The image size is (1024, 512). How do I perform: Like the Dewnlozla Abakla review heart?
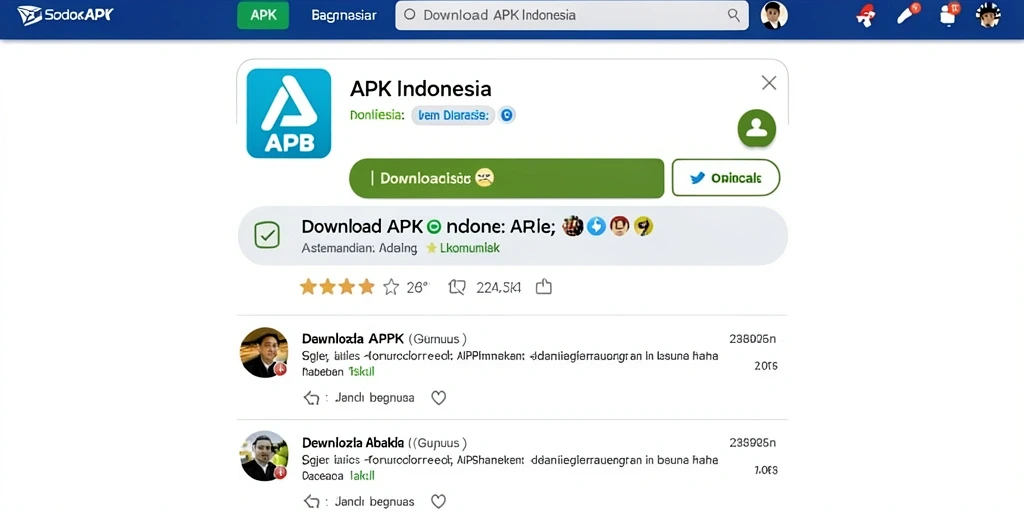439,502
